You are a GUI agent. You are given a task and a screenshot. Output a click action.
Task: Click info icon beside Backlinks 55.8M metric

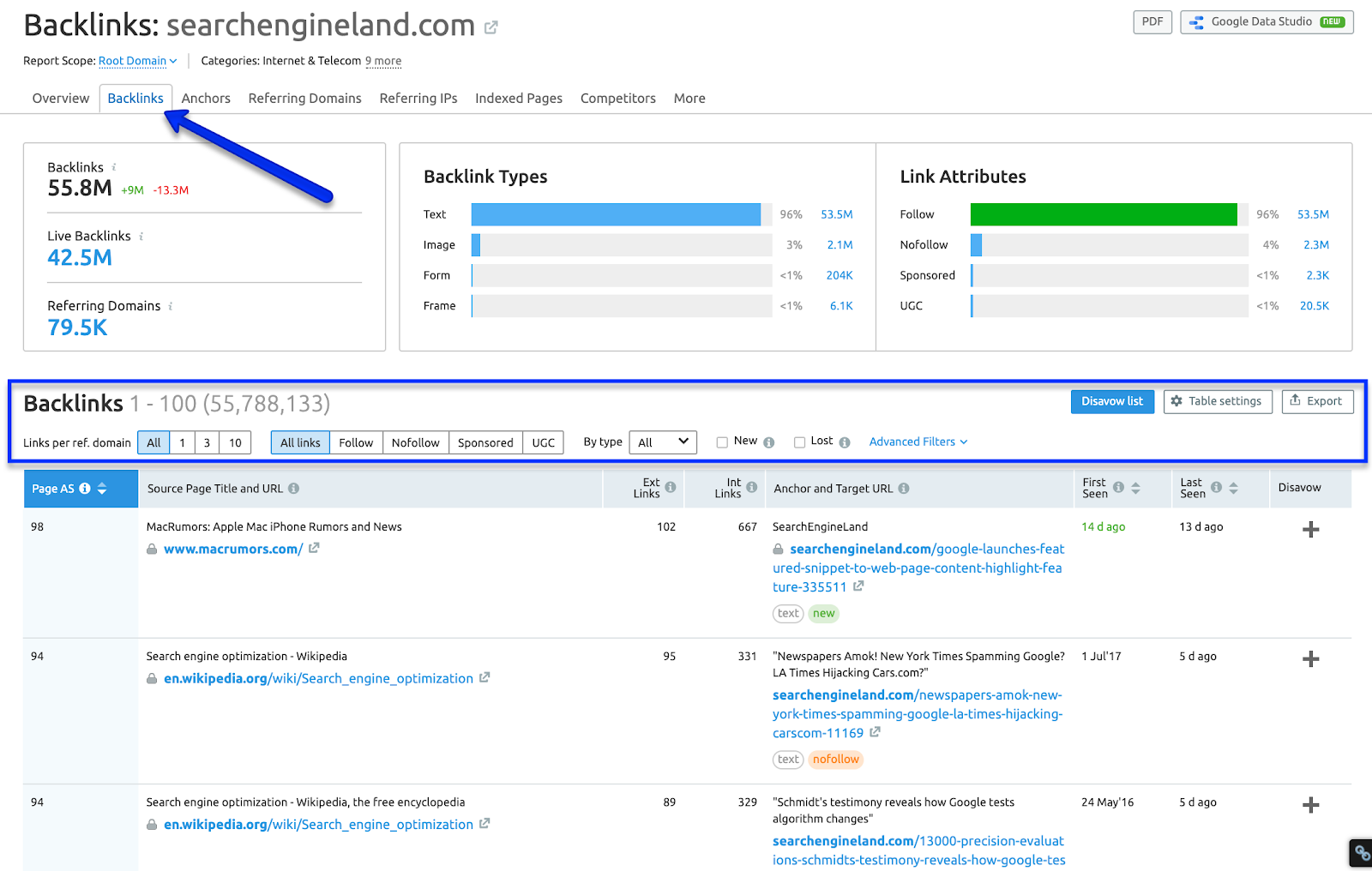tap(114, 167)
